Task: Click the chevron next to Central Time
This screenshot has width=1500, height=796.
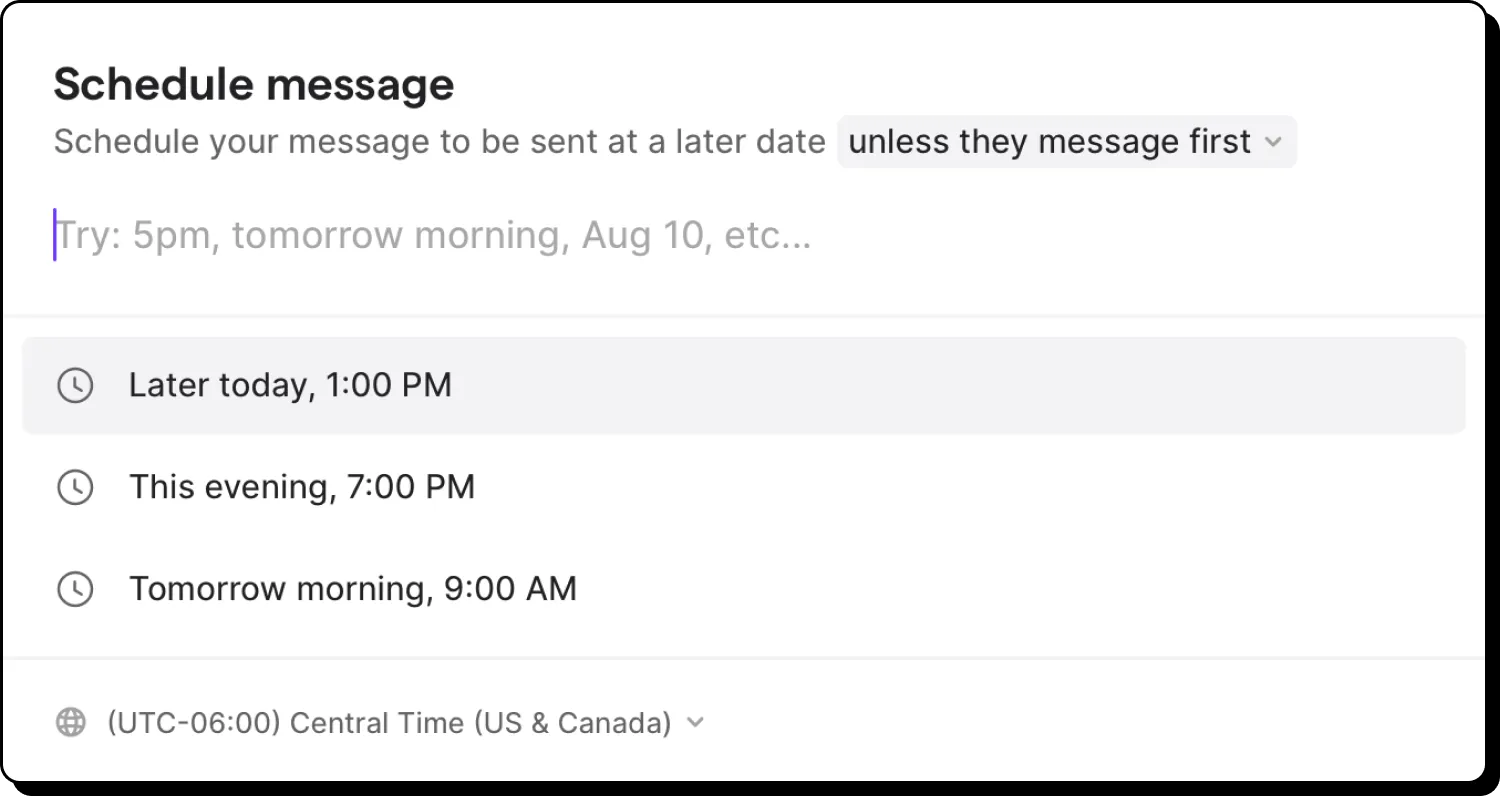Action: [x=696, y=721]
